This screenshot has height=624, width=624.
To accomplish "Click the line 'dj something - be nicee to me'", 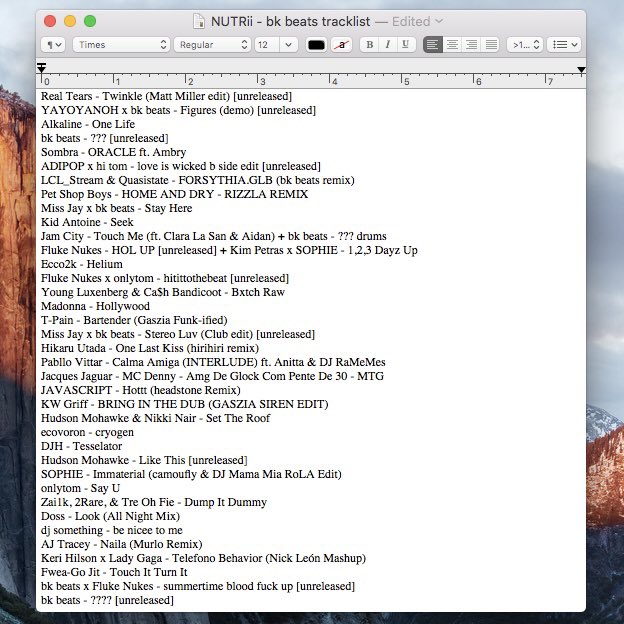I will pyautogui.click(x=112, y=530).
